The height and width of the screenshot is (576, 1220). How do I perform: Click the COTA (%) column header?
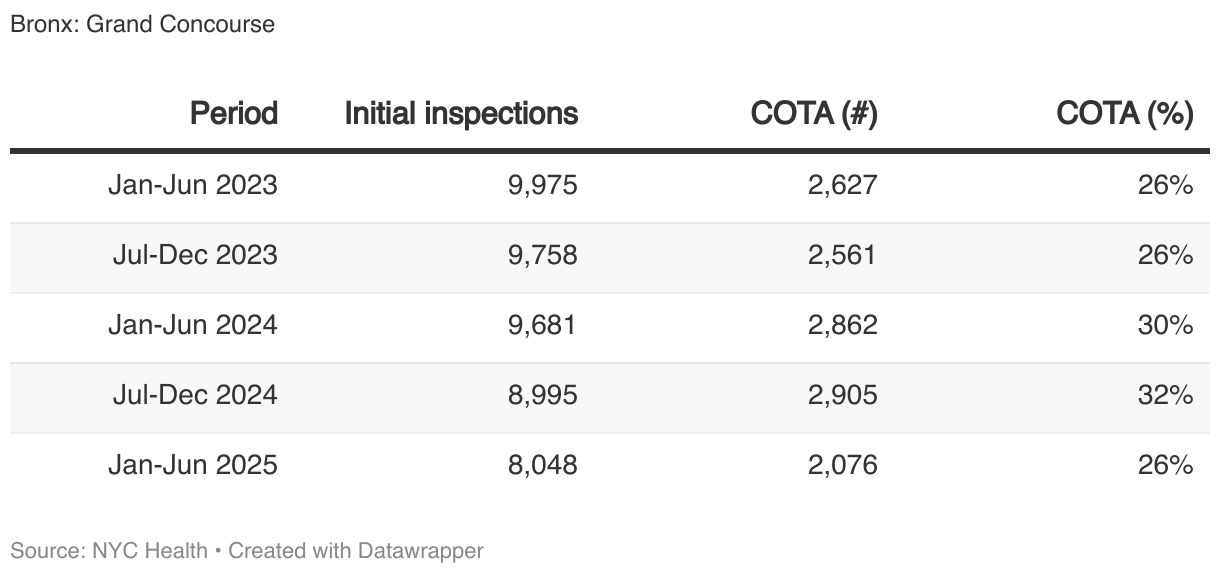tap(1125, 114)
